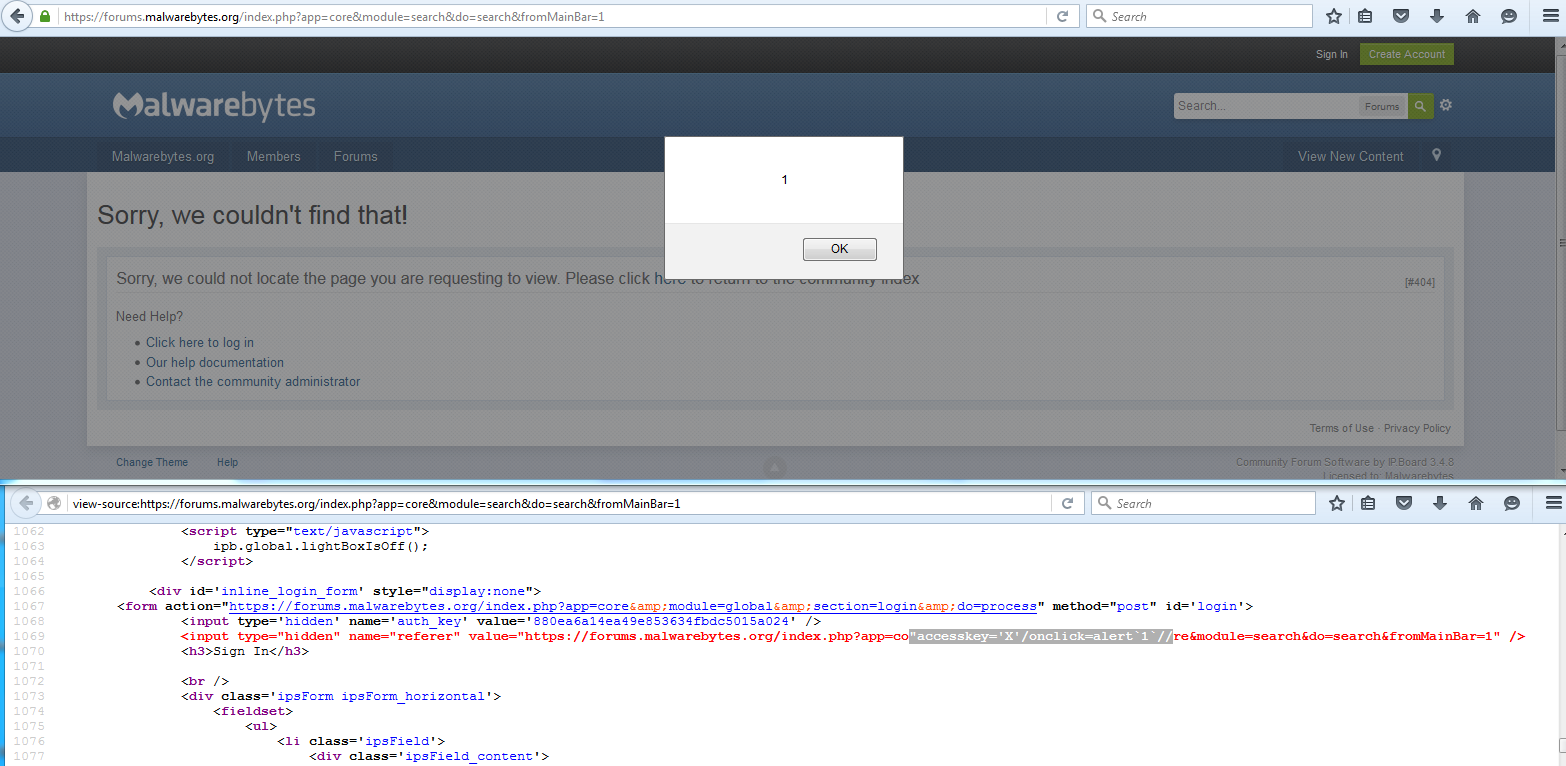Image resolution: width=1566 pixels, height=766 pixels.
Task: Show bookmarks list in view-source window
Action: [1369, 503]
